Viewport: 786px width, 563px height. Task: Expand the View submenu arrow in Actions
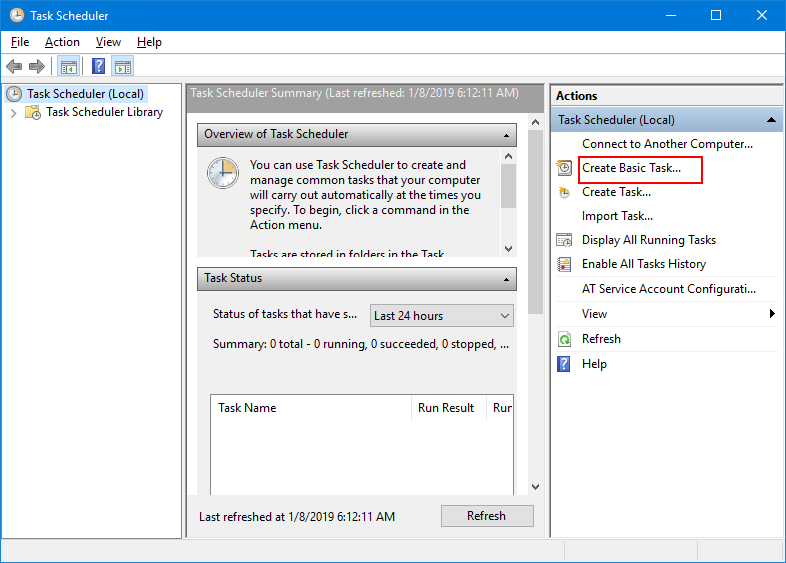tap(772, 314)
